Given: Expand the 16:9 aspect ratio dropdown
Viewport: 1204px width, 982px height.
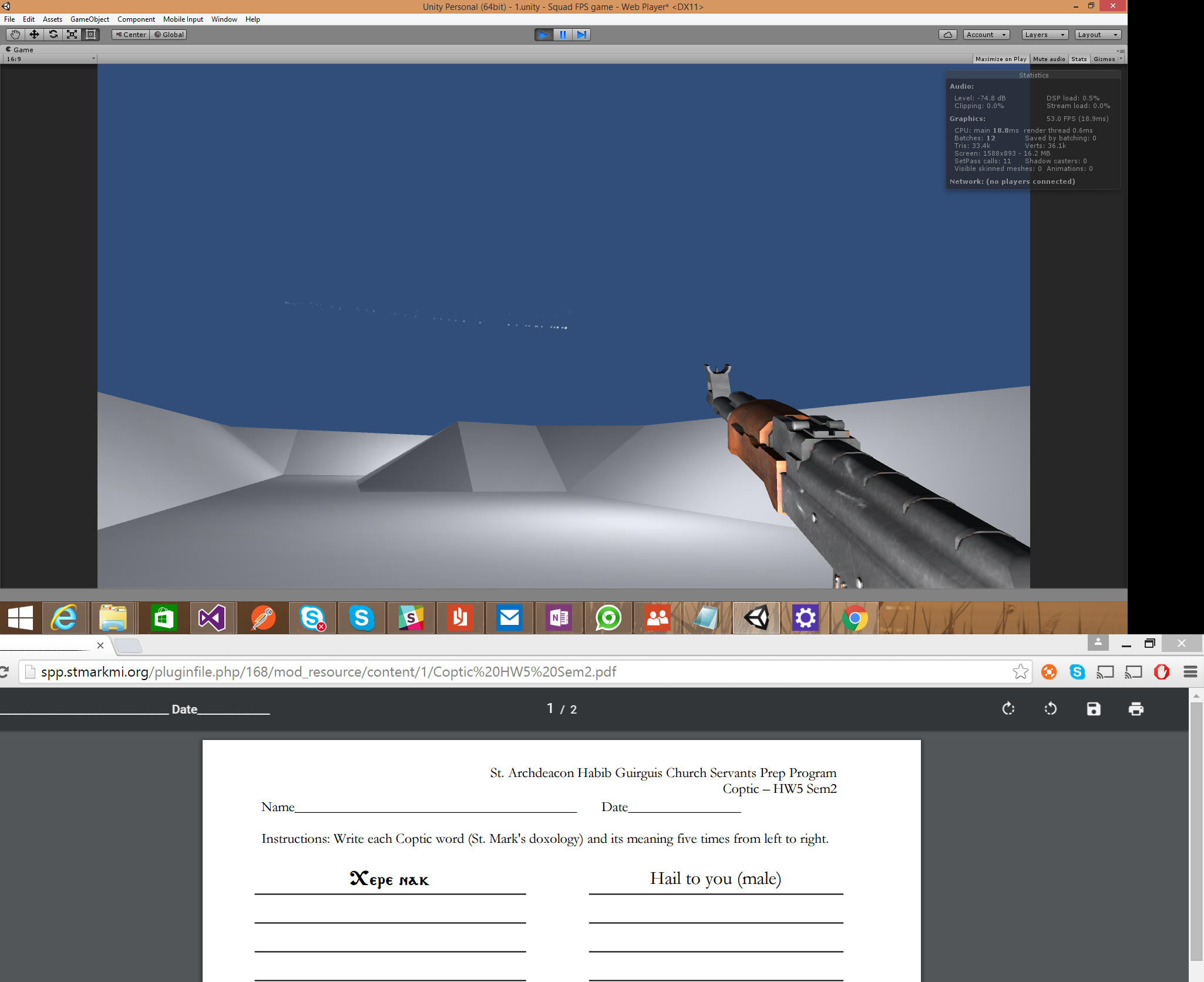Looking at the screenshot, I should (x=51, y=59).
